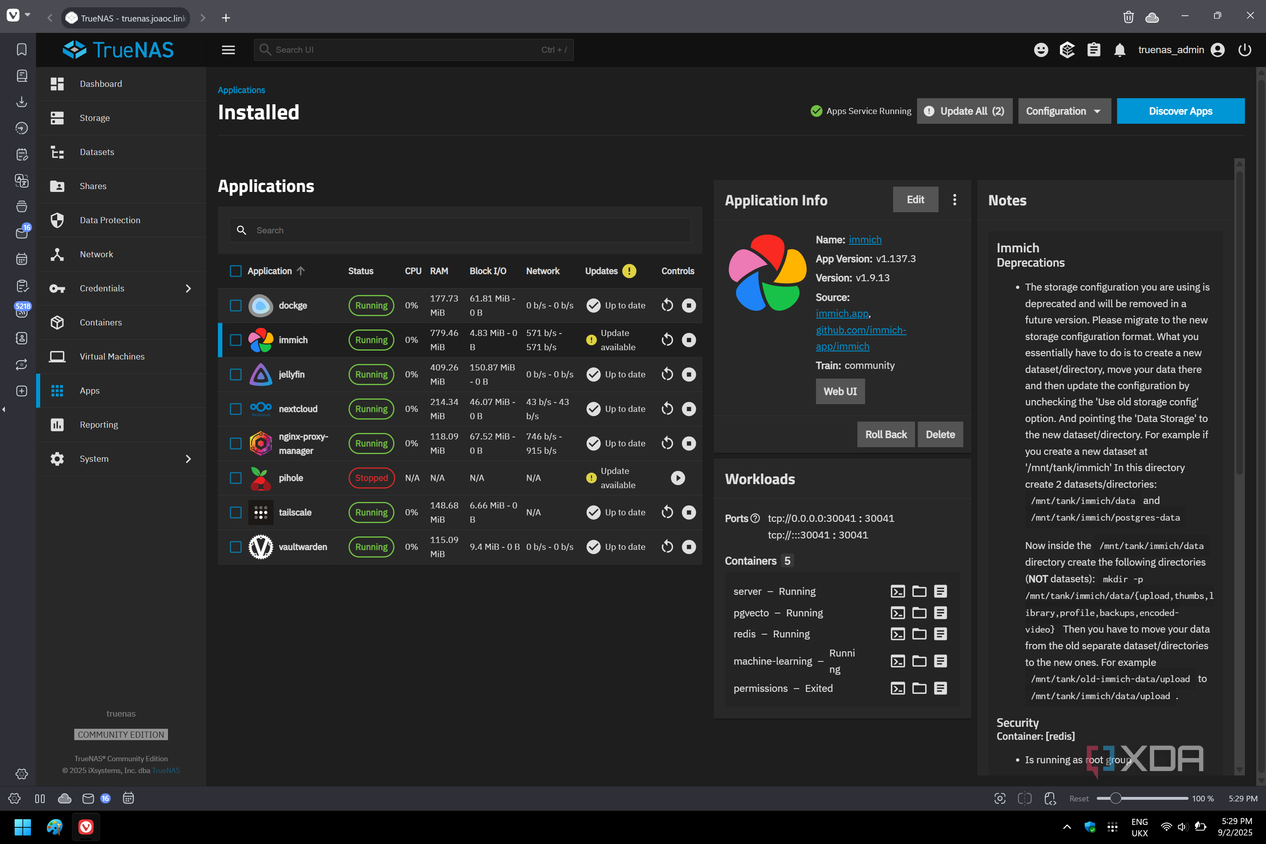Viewport: 1266px width, 844px height.
Task: Open Reporting in sidebar
Action: point(121,425)
